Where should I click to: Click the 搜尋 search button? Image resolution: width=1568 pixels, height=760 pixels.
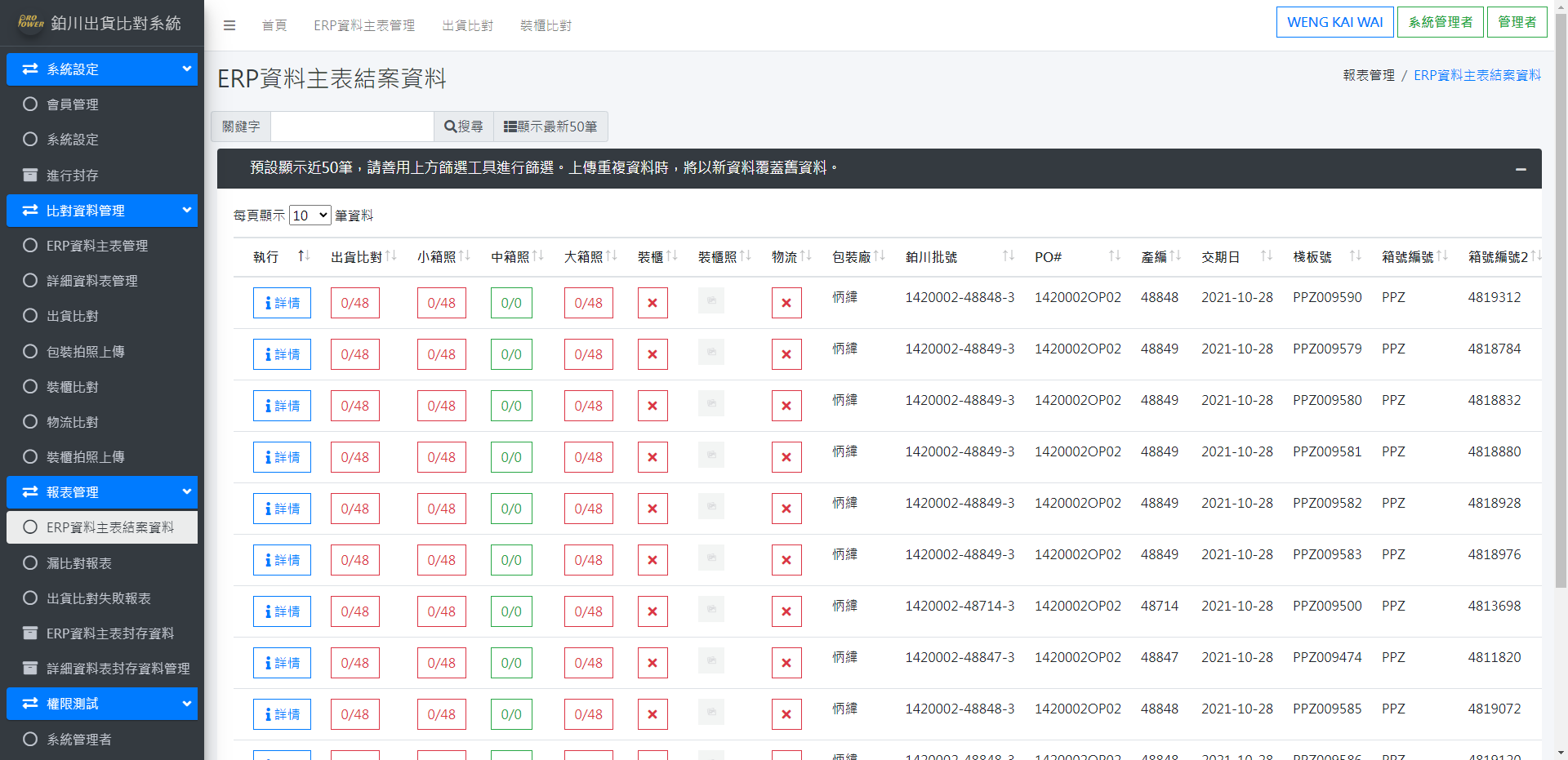[x=464, y=127]
